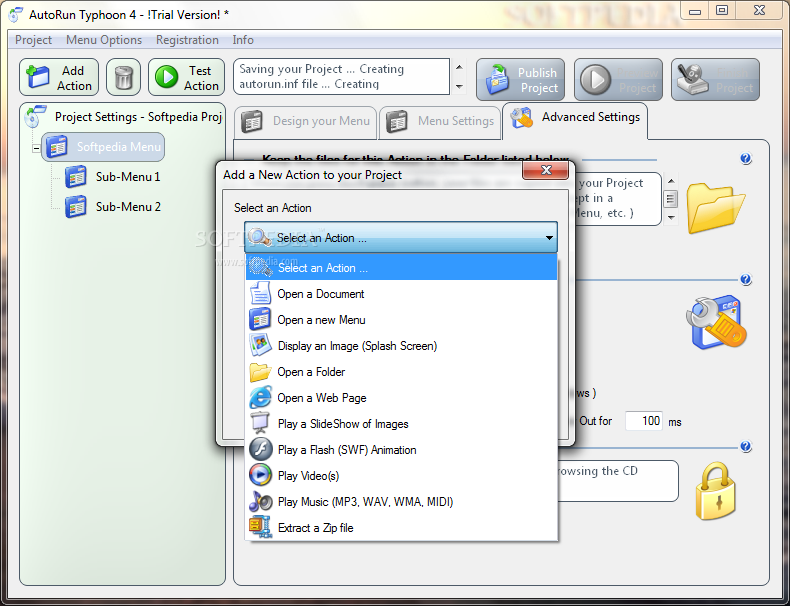Click the Sub-Menu 2 menu icon
This screenshot has height=606, width=790.
pyautogui.click(x=76, y=207)
